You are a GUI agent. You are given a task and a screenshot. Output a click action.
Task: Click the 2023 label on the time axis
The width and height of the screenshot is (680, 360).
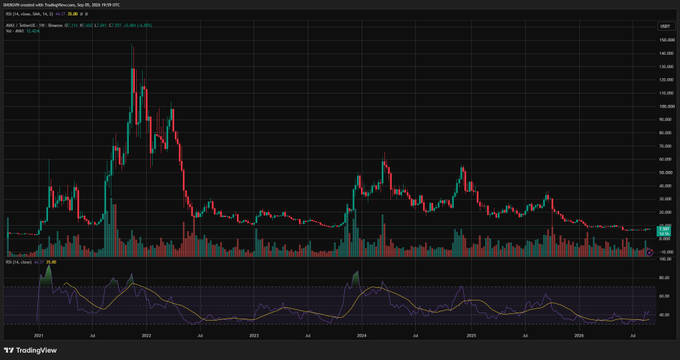[254, 336]
